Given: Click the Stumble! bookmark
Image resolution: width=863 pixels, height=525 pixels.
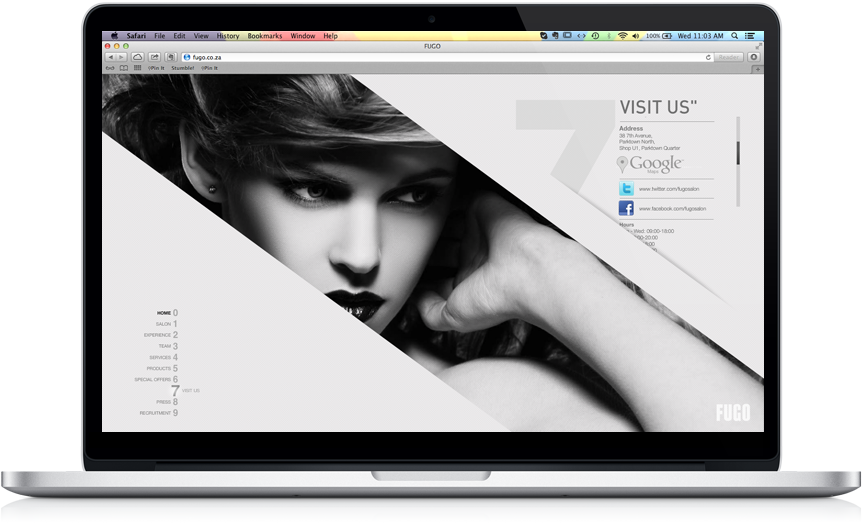Looking at the screenshot, I should tap(183, 68).
